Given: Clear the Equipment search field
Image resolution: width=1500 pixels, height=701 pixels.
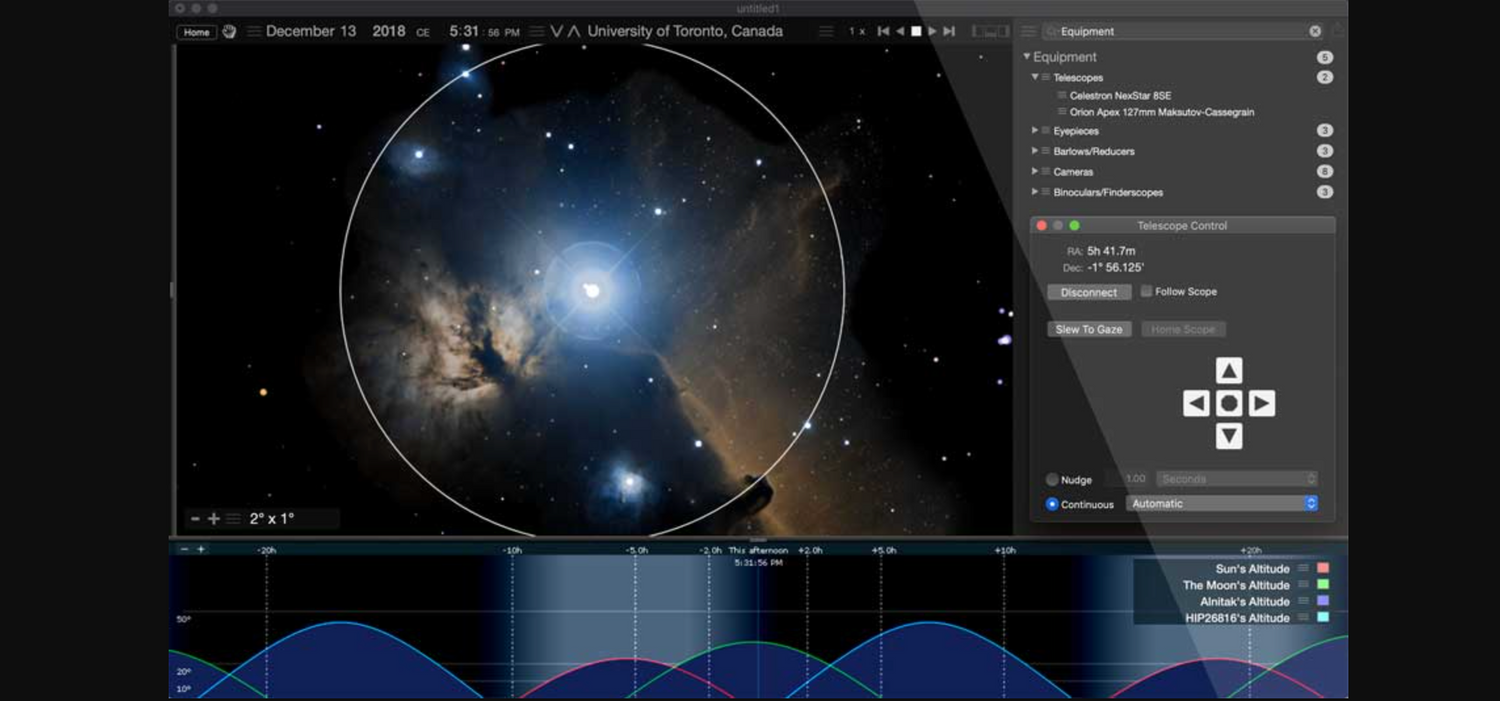Looking at the screenshot, I should coord(1315,31).
